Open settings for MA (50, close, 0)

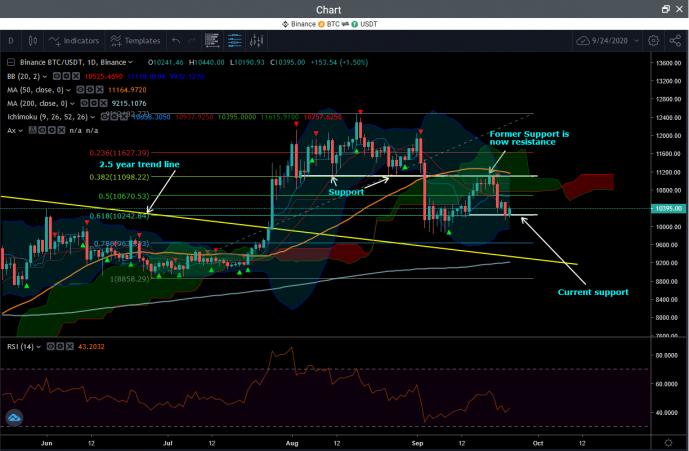pos(90,90)
